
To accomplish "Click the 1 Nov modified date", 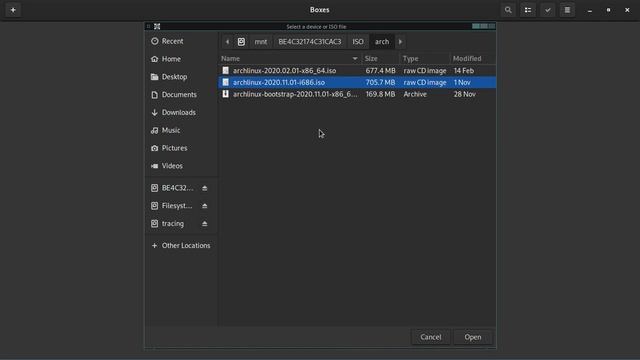I will pos(462,82).
